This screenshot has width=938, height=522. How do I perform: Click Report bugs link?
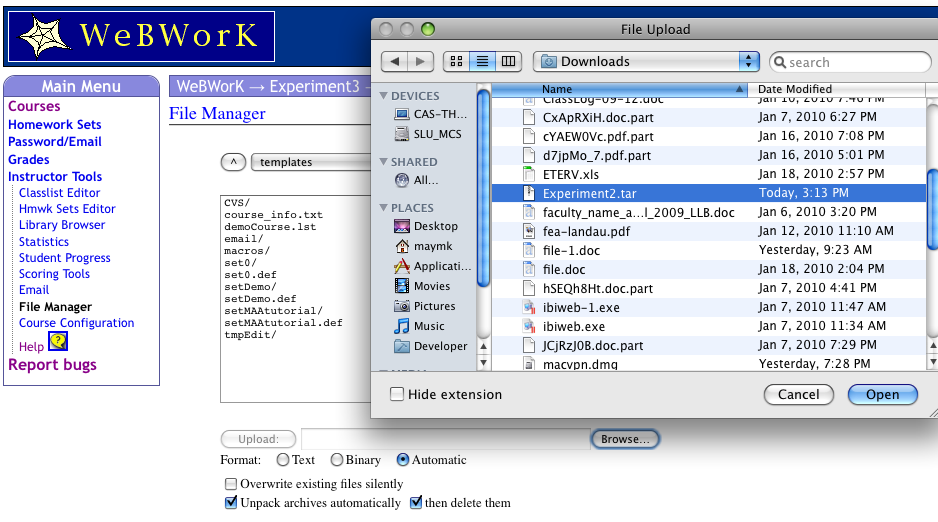(52, 365)
